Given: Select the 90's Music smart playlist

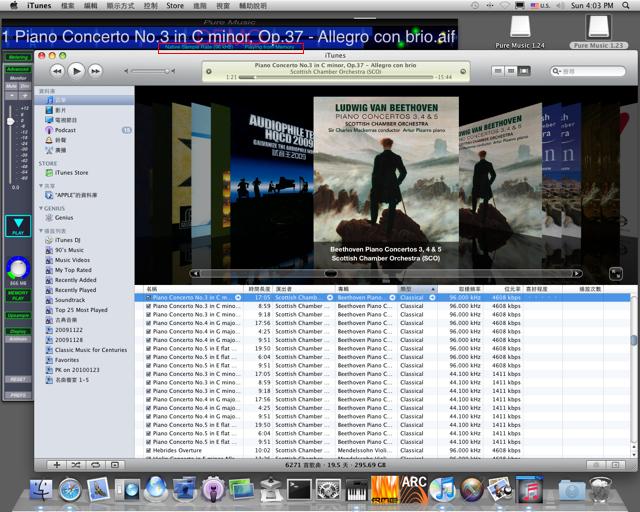Looking at the screenshot, I should click(69, 250).
